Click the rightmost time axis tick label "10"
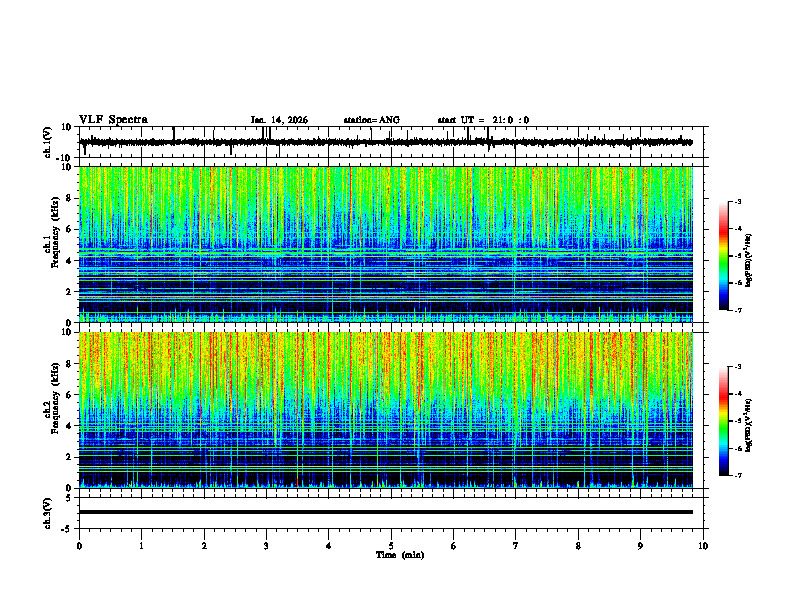This screenshot has width=792, height=612. 703,546
